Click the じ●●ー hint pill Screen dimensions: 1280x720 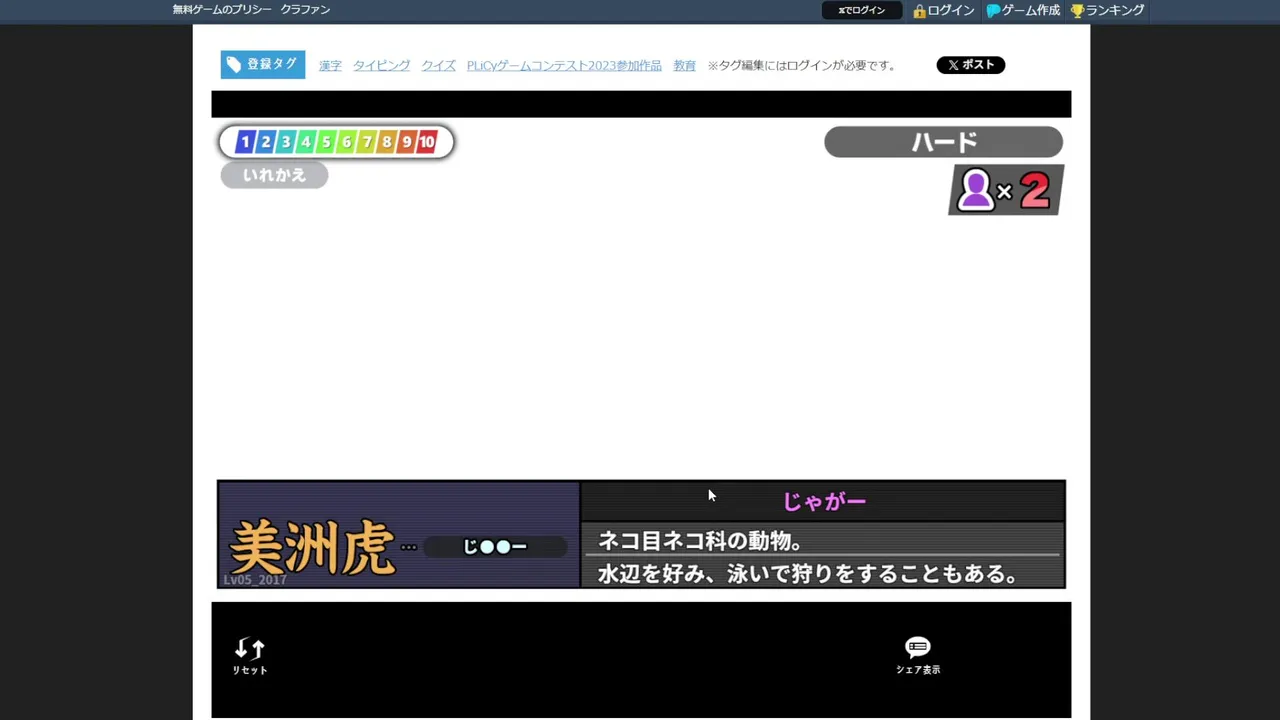[495, 547]
